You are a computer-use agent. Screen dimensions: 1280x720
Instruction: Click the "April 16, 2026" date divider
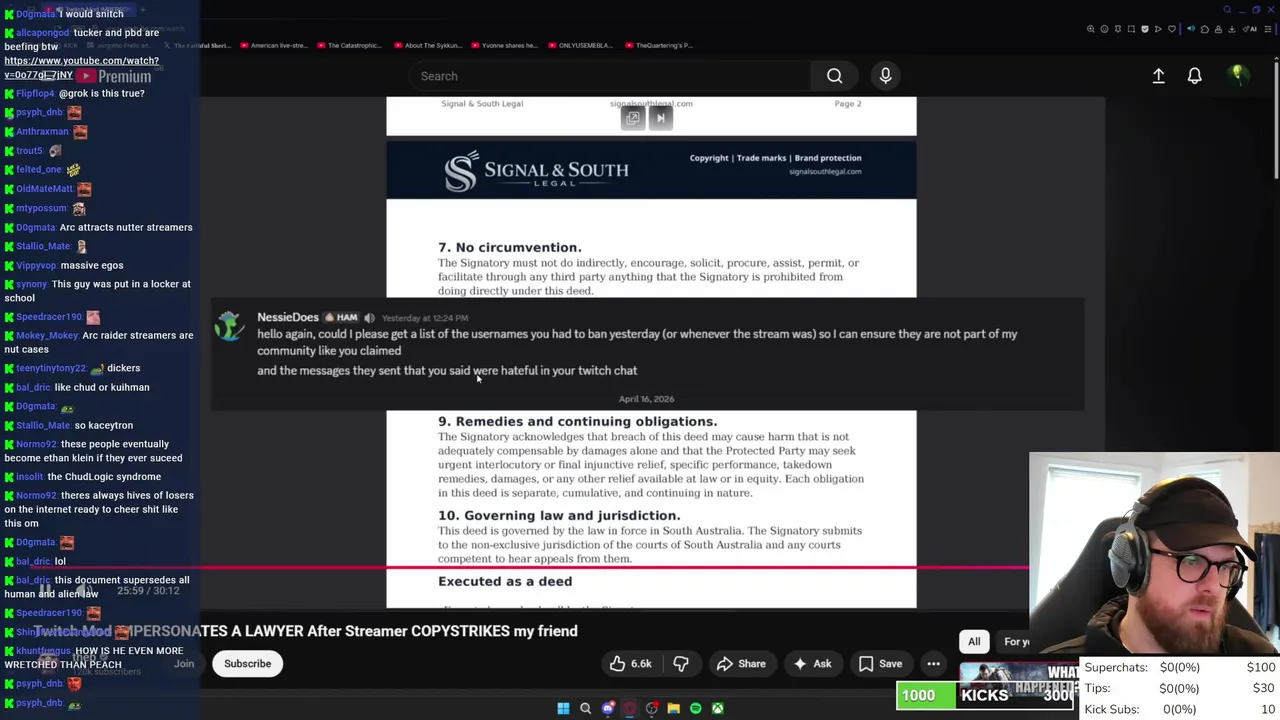(x=646, y=399)
